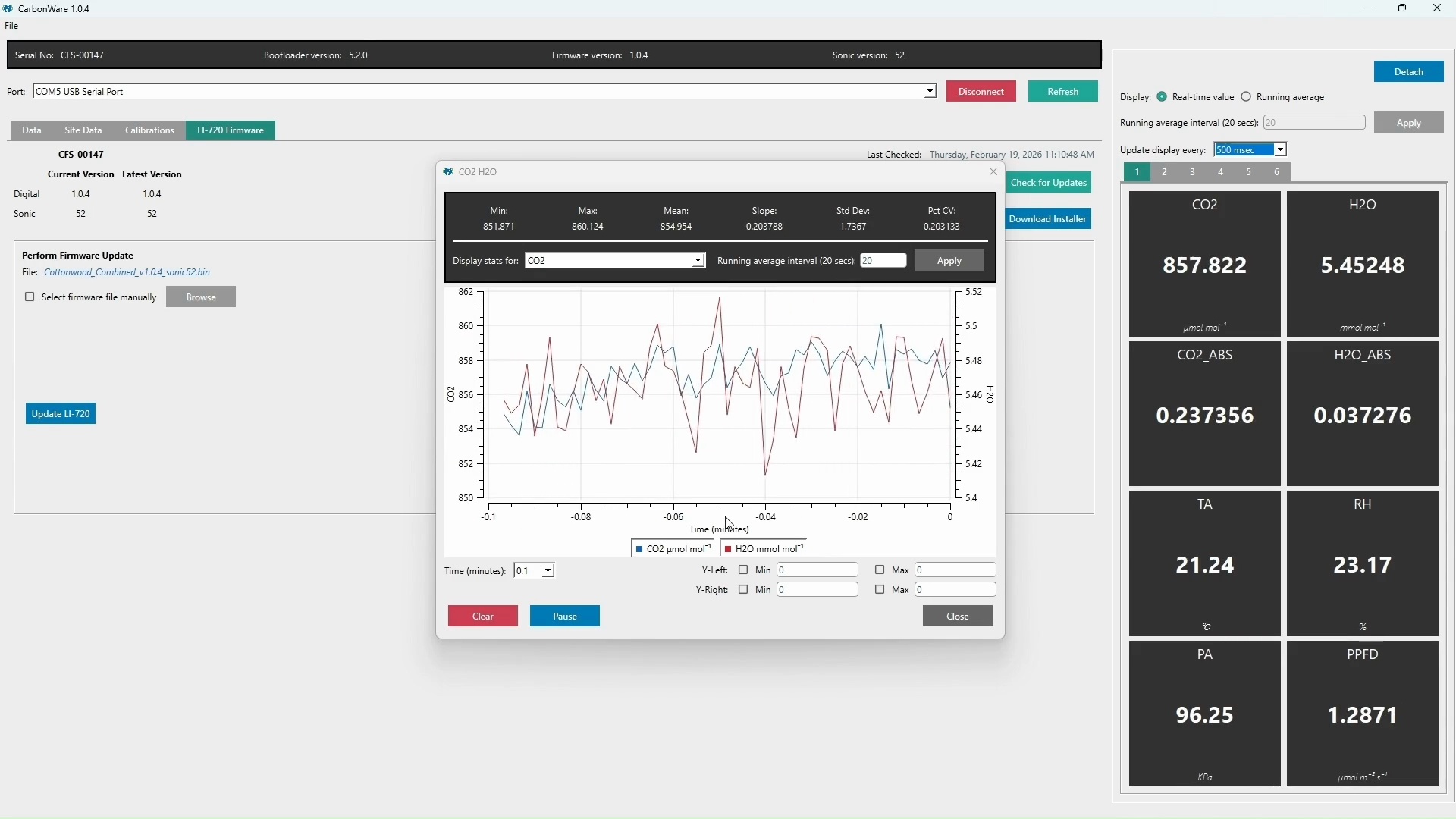Screen dimensions: 1456x819
Task: Select the CO2 value tile
Action: [1204, 264]
